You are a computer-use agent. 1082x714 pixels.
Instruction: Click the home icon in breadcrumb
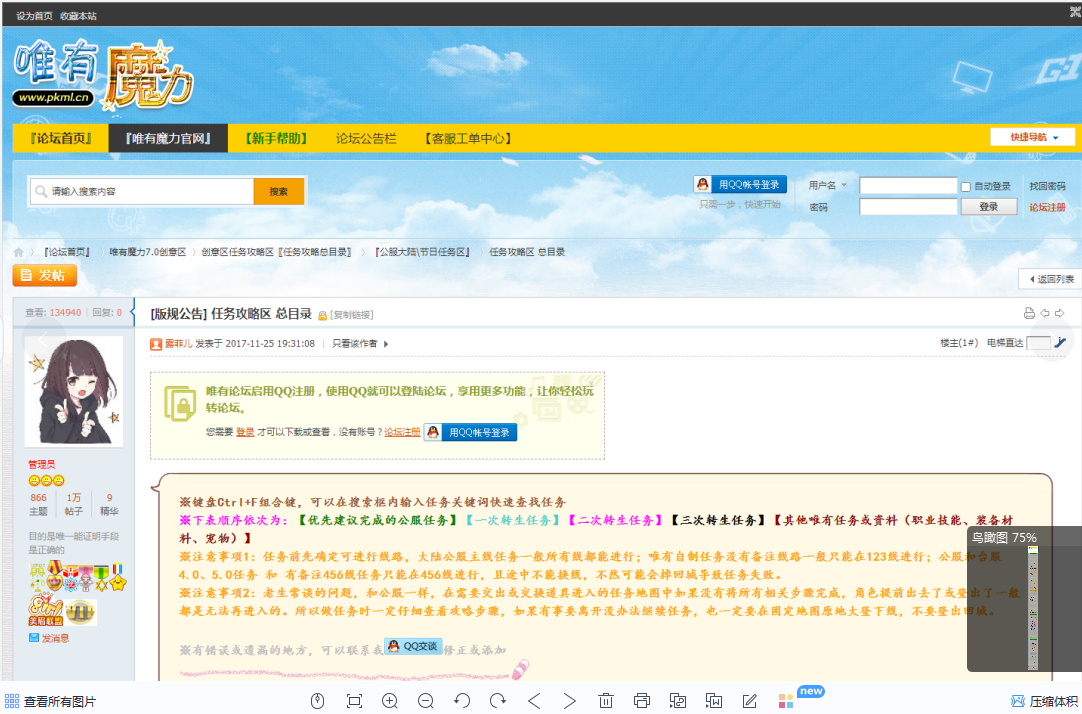point(19,252)
